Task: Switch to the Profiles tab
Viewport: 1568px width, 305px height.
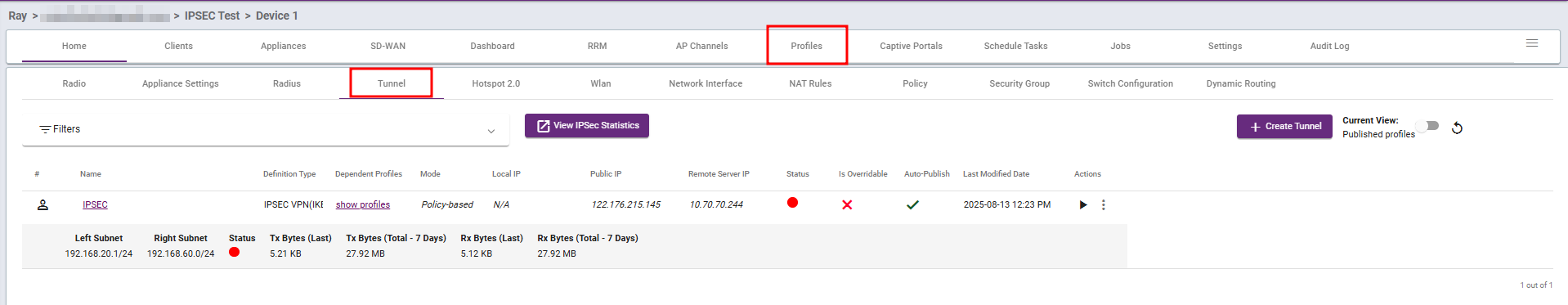Action: pos(806,46)
